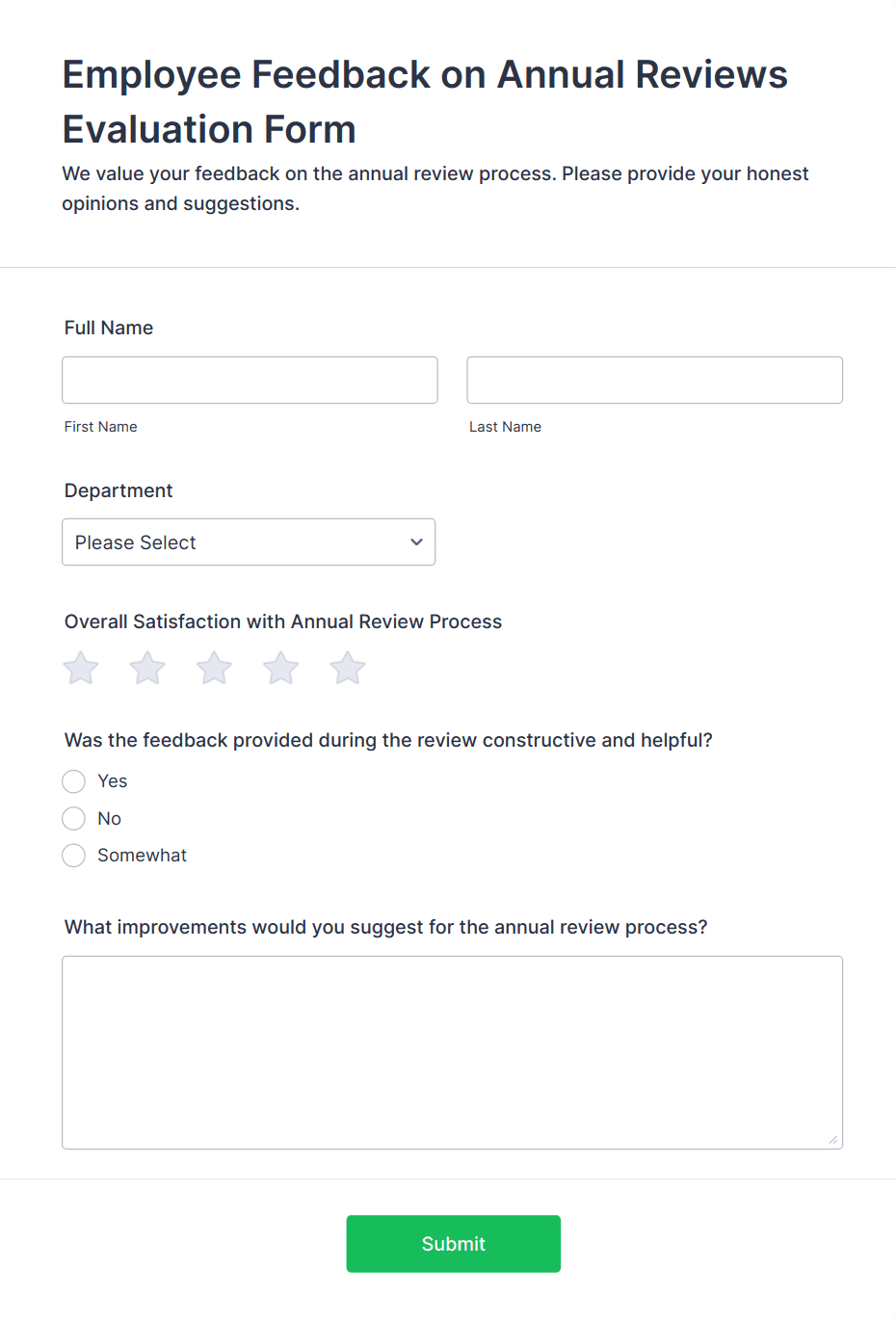
Task: Click the second satisfaction star
Action: pos(146,668)
